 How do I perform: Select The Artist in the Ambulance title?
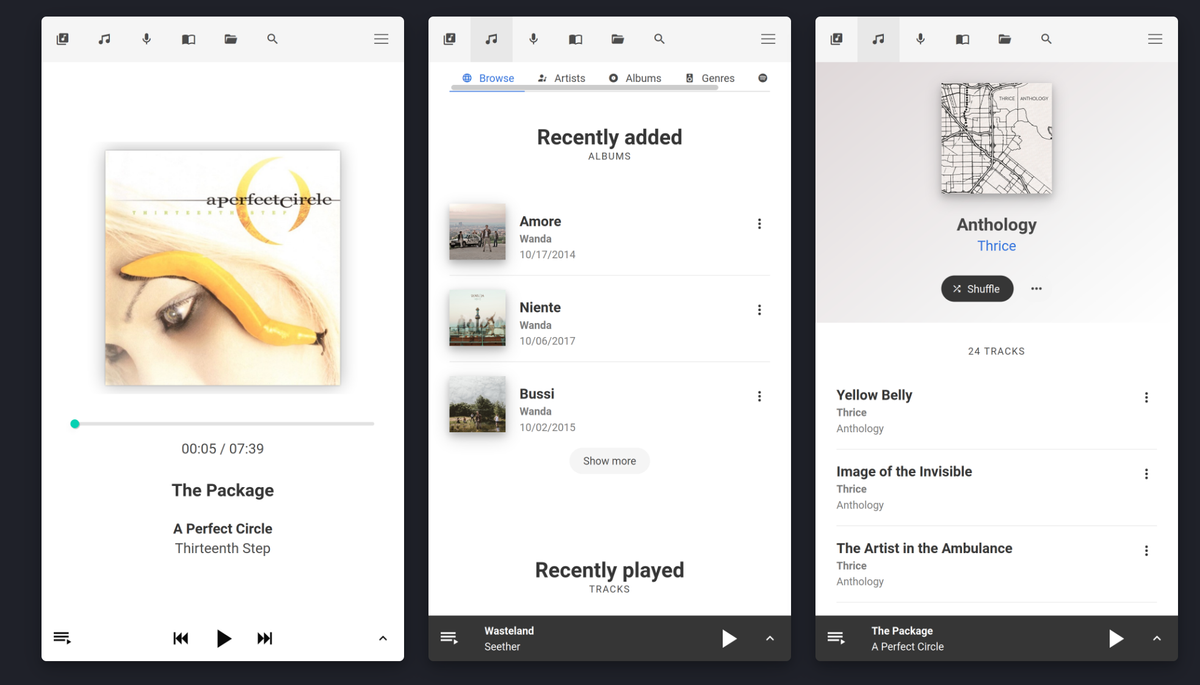[924, 548]
